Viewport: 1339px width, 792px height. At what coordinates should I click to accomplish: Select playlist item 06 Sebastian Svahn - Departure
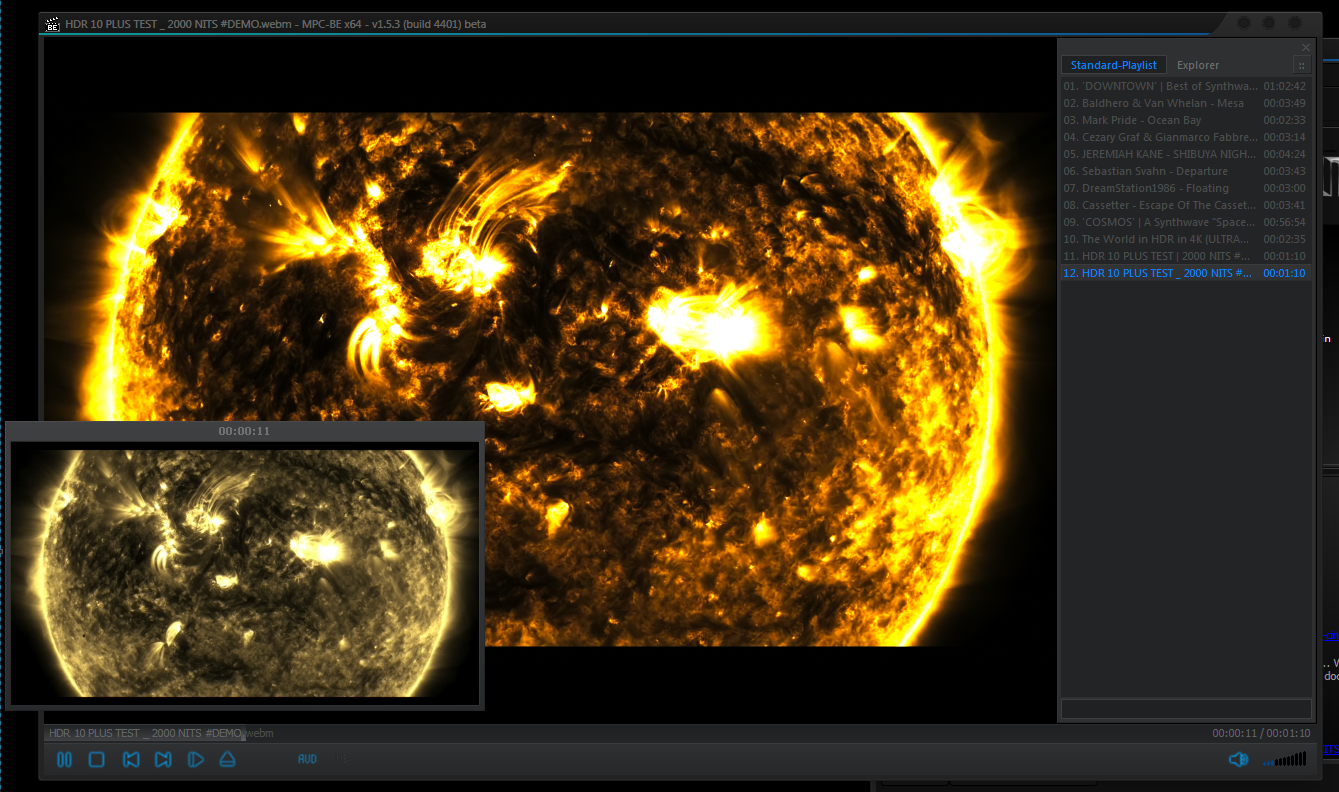coord(1185,171)
